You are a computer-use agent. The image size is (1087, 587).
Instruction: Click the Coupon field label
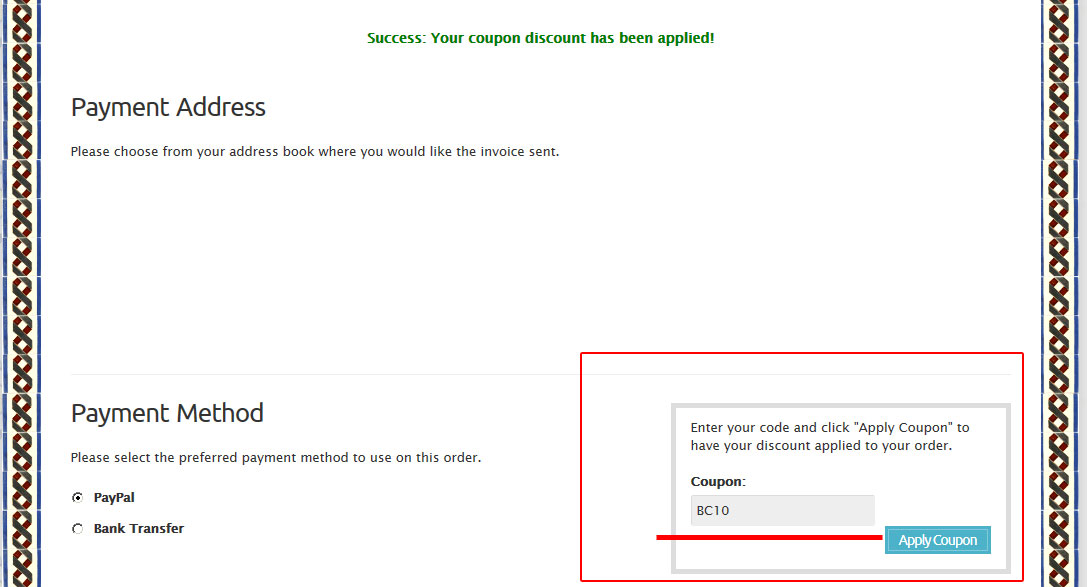(x=718, y=482)
